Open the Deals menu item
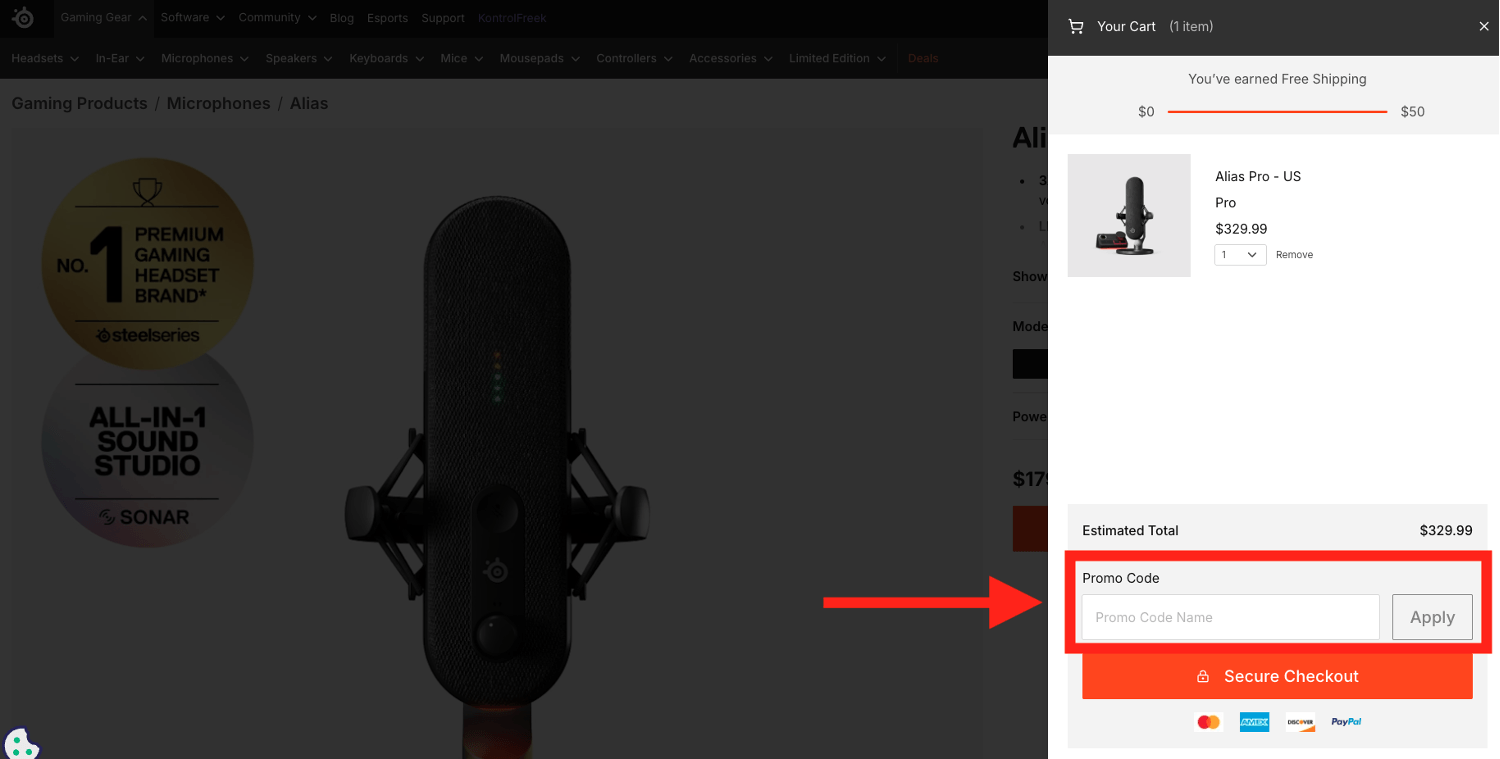This screenshot has height=759, width=1500. point(923,59)
